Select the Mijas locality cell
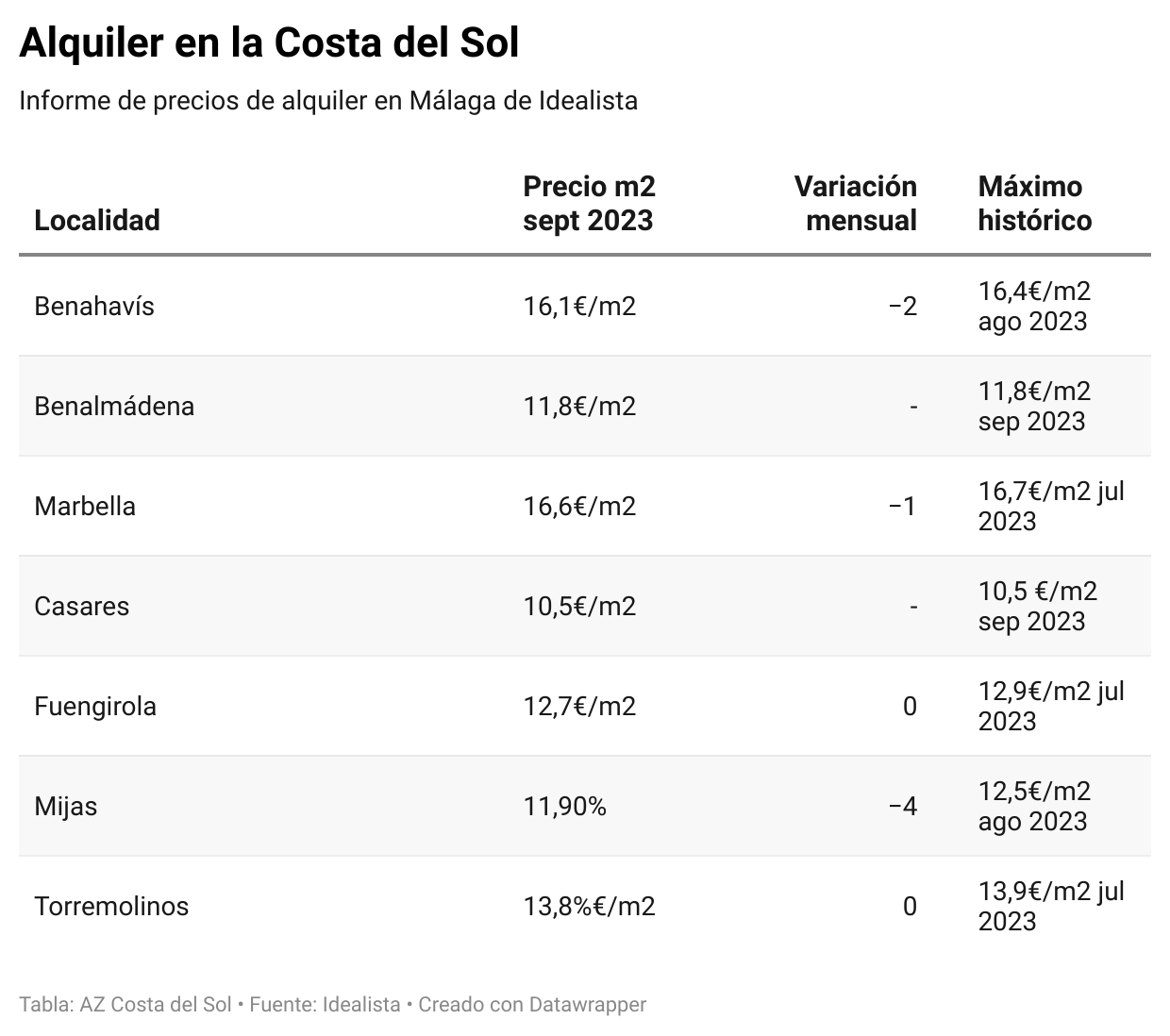The width and height of the screenshot is (1170, 1036). click(x=66, y=807)
